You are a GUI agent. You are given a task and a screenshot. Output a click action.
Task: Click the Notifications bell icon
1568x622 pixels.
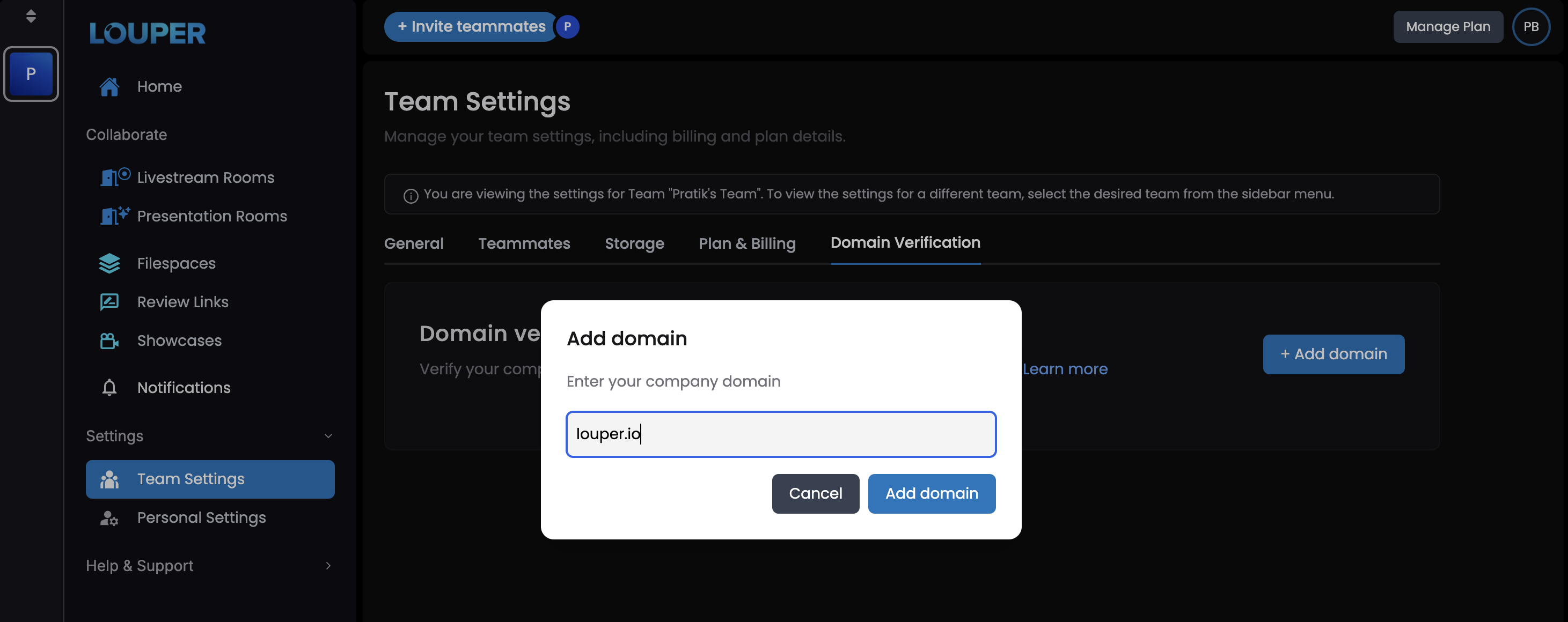pyautogui.click(x=109, y=387)
